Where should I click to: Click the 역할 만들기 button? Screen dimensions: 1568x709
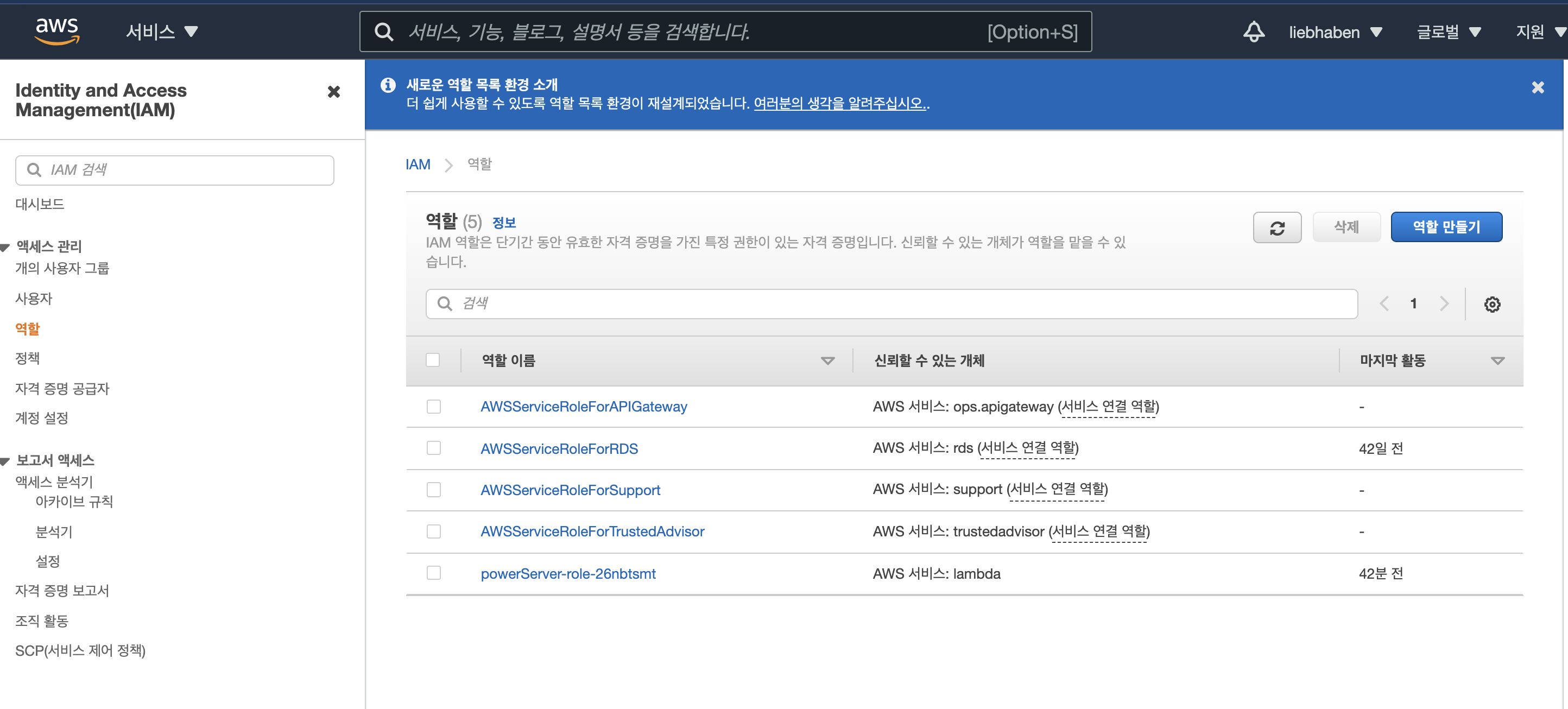[x=1446, y=227]
